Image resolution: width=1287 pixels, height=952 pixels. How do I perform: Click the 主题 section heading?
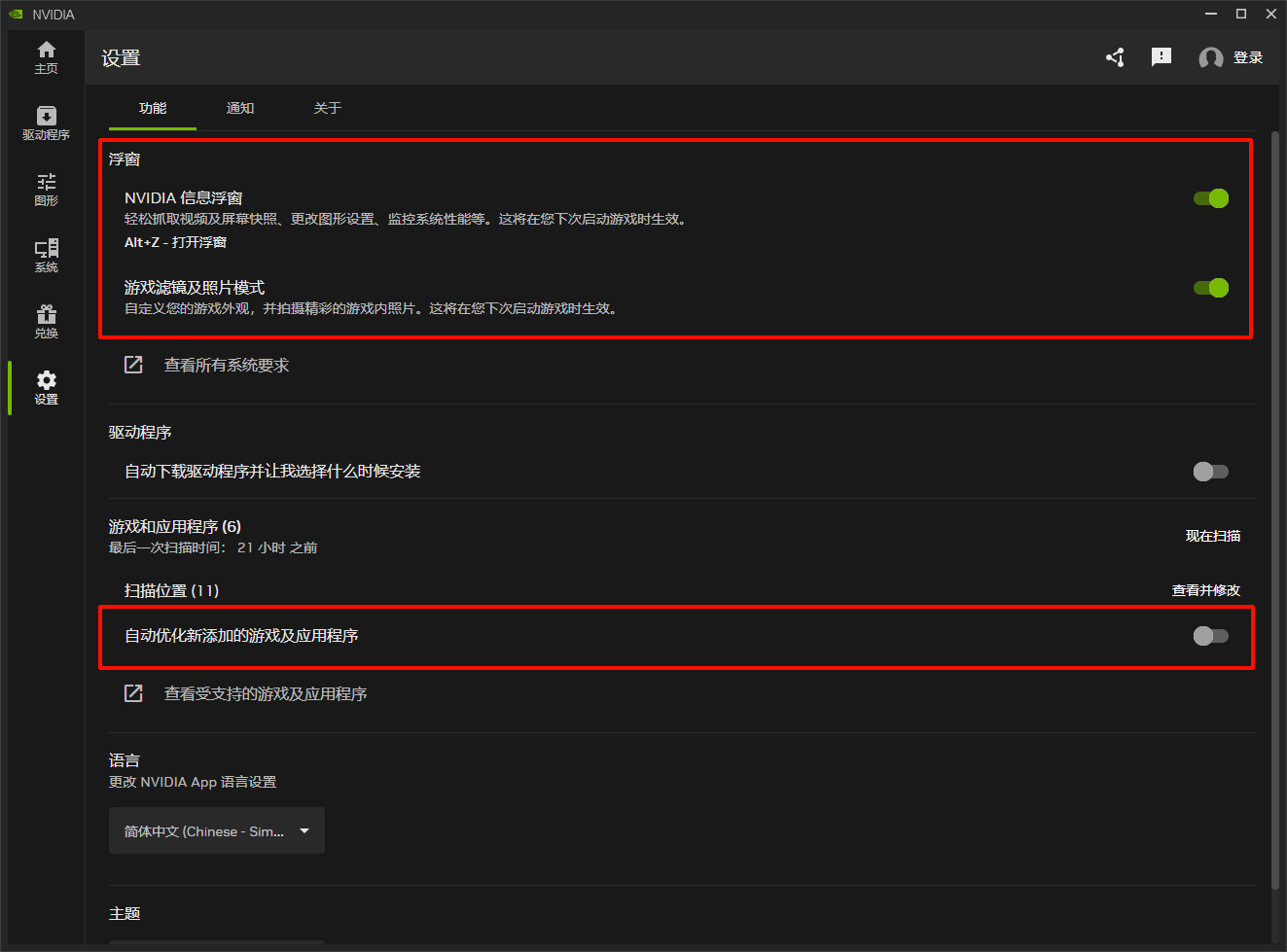[125, 914]
